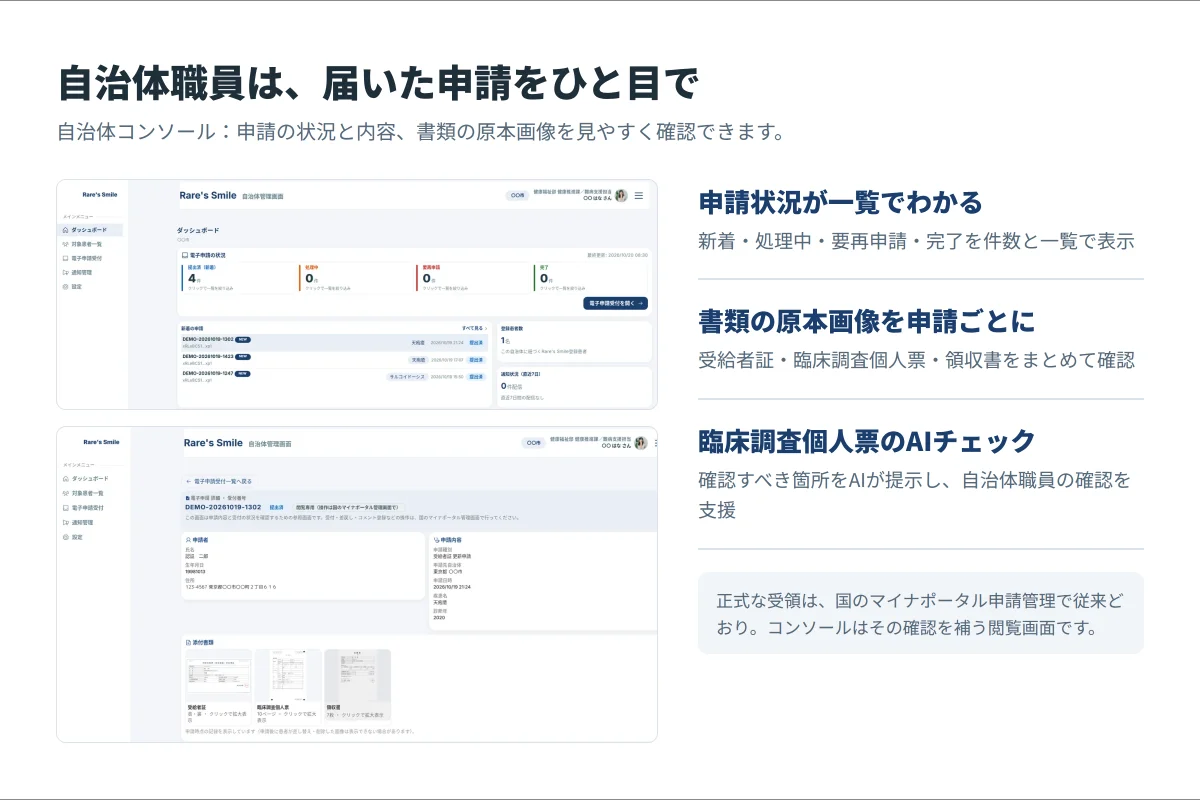Click the slide title 自治体職員は、届いた申請をひと目で
Viewport: 1200px width, 800px height.
coord(377,83)
